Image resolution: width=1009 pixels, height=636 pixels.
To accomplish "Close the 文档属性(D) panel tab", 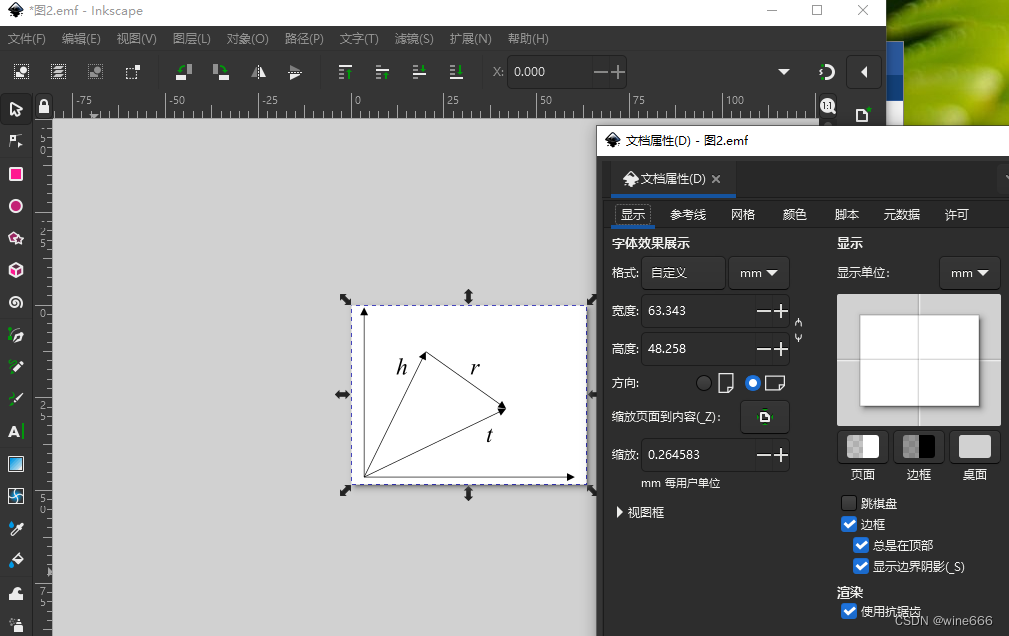I will (716, 179).
